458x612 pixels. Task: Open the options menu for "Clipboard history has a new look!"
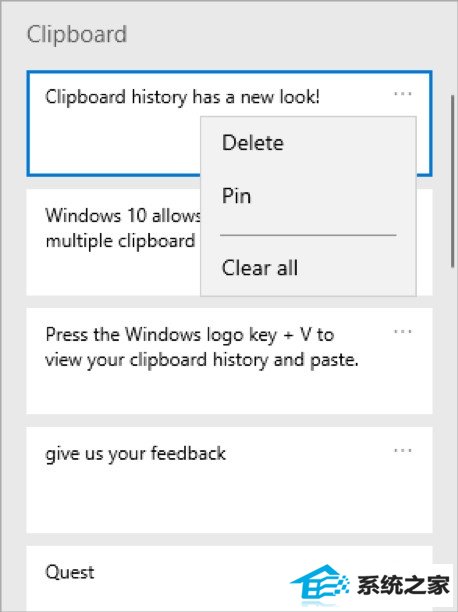[403, 94]
